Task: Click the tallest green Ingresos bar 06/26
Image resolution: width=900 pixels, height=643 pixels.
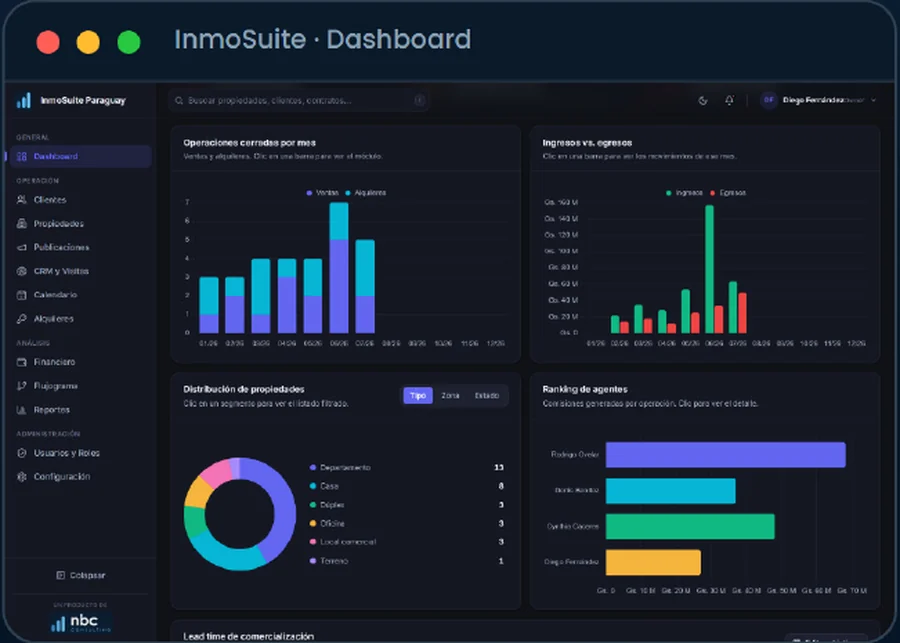Action: [x=709, y=269]
